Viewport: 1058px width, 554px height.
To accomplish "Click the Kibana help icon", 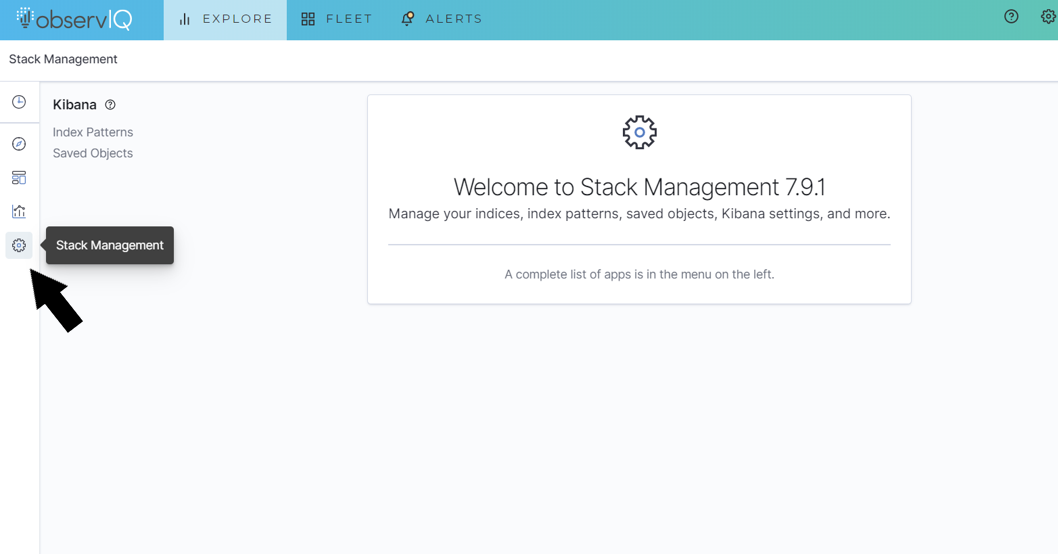I will point(110,105).
